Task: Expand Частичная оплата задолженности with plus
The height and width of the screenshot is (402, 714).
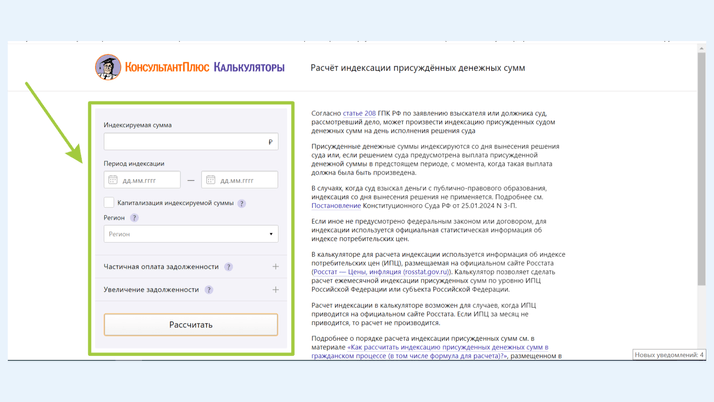Action: pyautogui.click(x=275, y=266)
